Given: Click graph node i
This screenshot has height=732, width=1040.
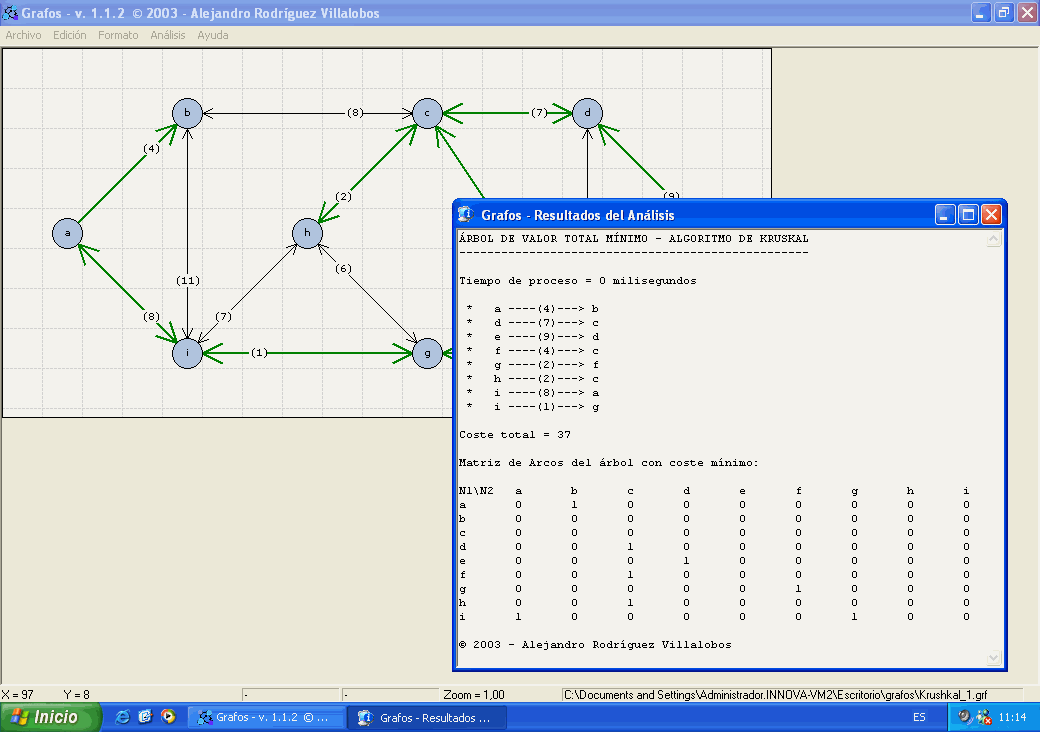Looking at the screenshot, I should pos(187,353).
